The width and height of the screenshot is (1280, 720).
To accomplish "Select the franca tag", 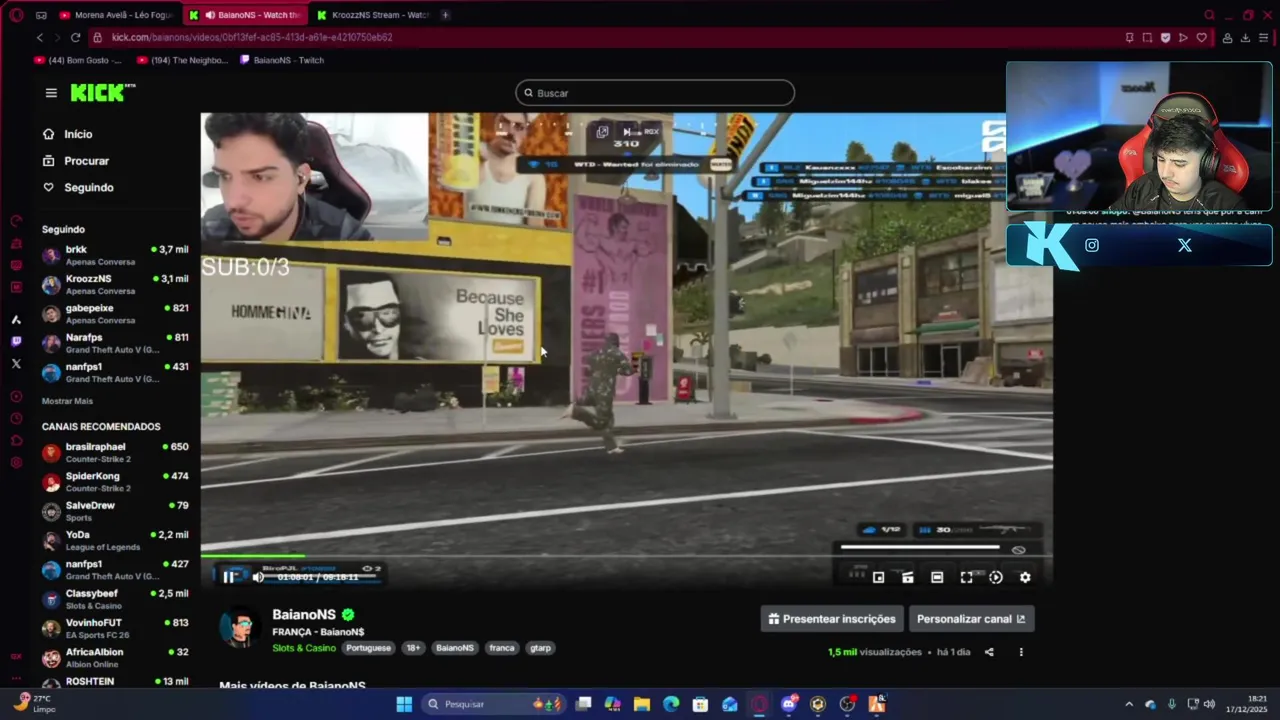I will tap(502, 648).
